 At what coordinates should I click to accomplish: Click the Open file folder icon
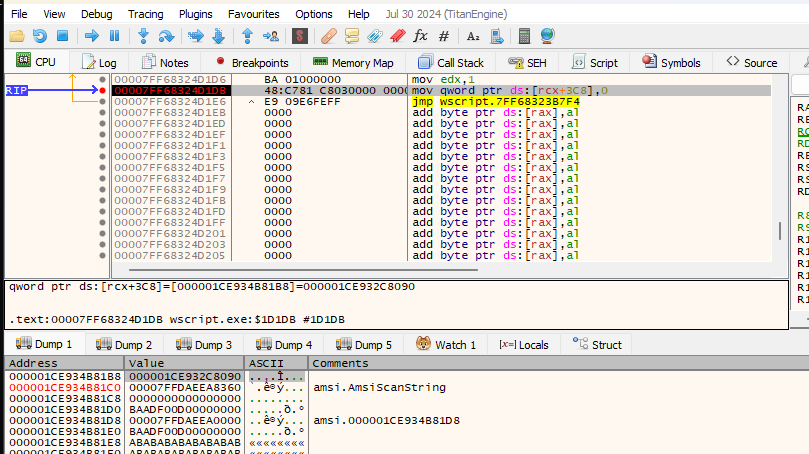coord(17,36)
